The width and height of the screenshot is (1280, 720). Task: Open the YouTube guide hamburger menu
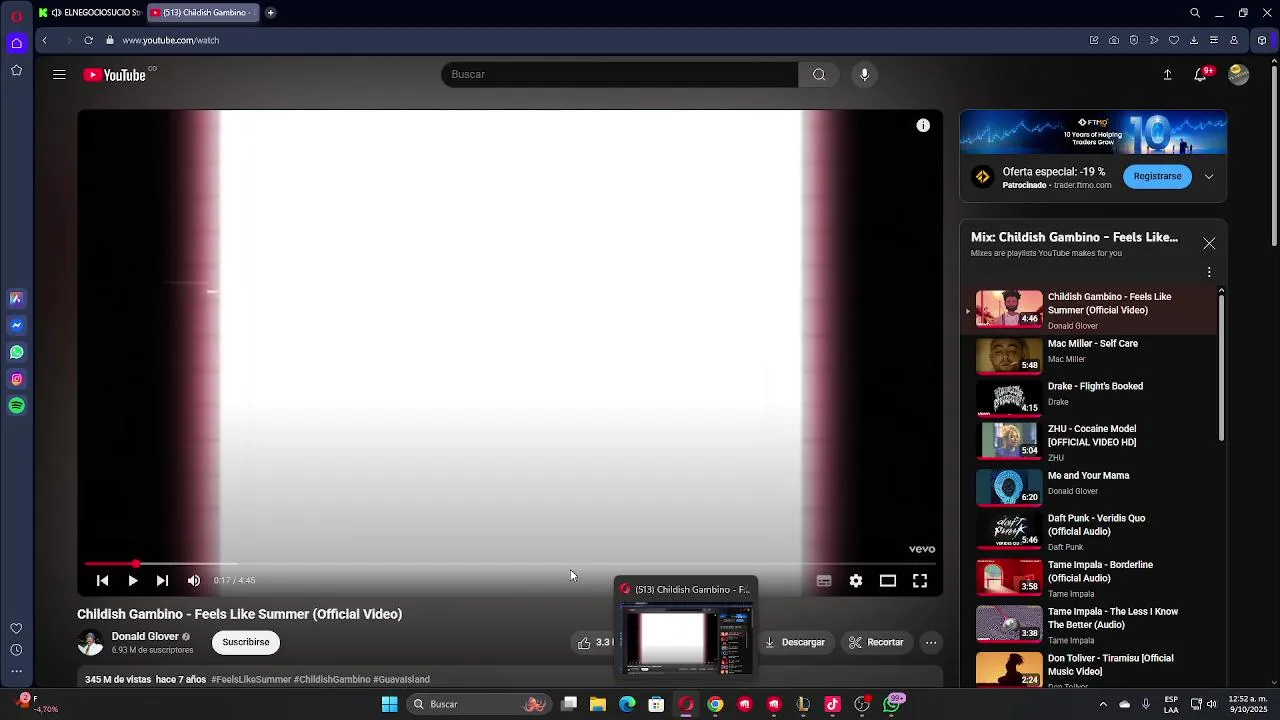pos(59,75)
